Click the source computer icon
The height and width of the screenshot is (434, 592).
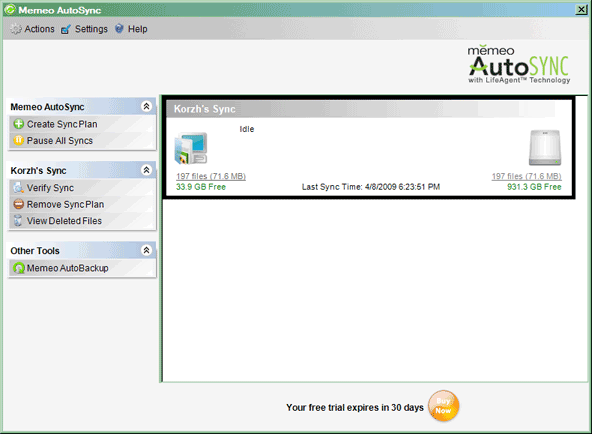pyautogui.click(x=191, y=148)
